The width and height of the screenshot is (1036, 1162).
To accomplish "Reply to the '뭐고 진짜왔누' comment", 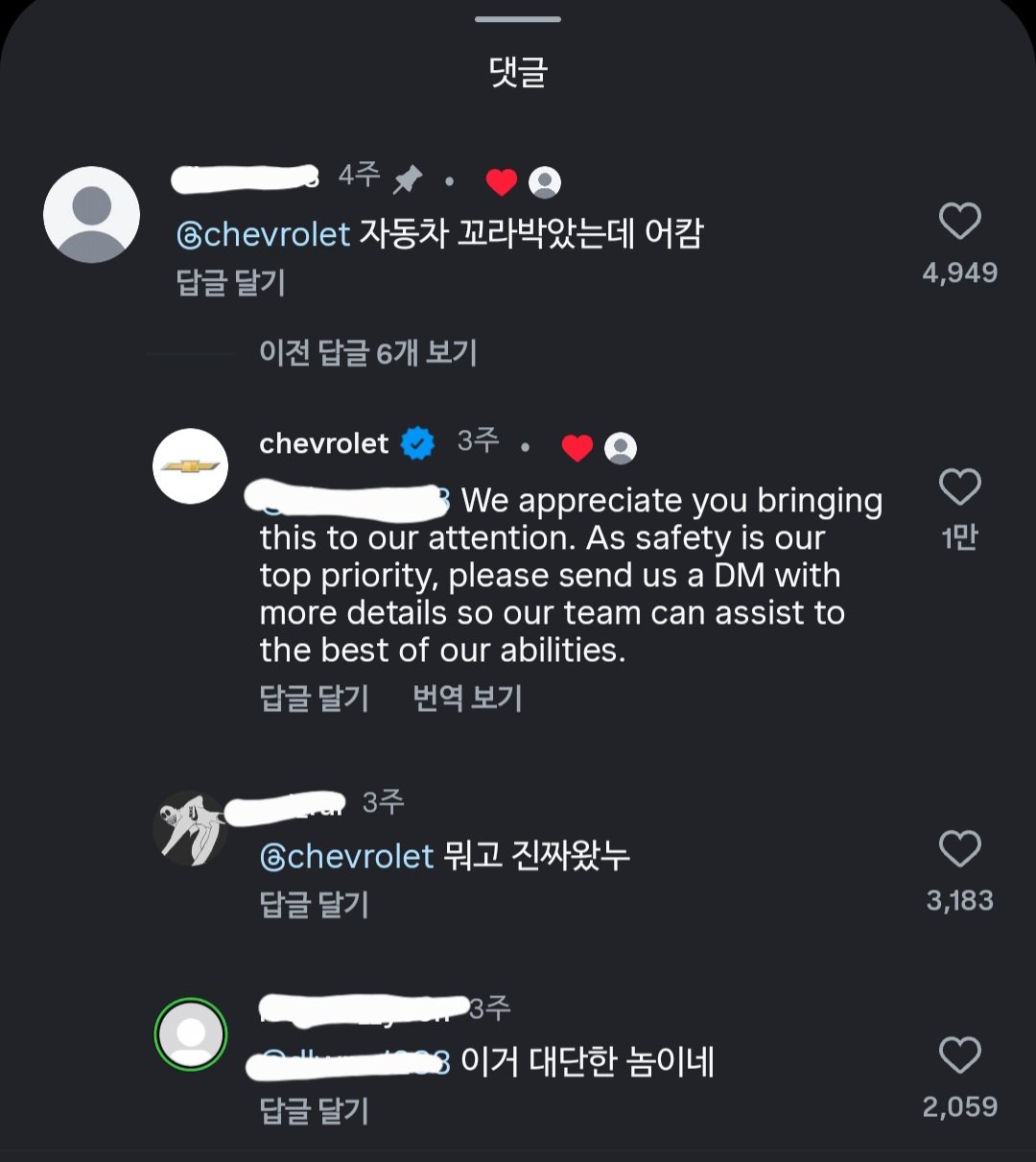I will coord(314,904).
